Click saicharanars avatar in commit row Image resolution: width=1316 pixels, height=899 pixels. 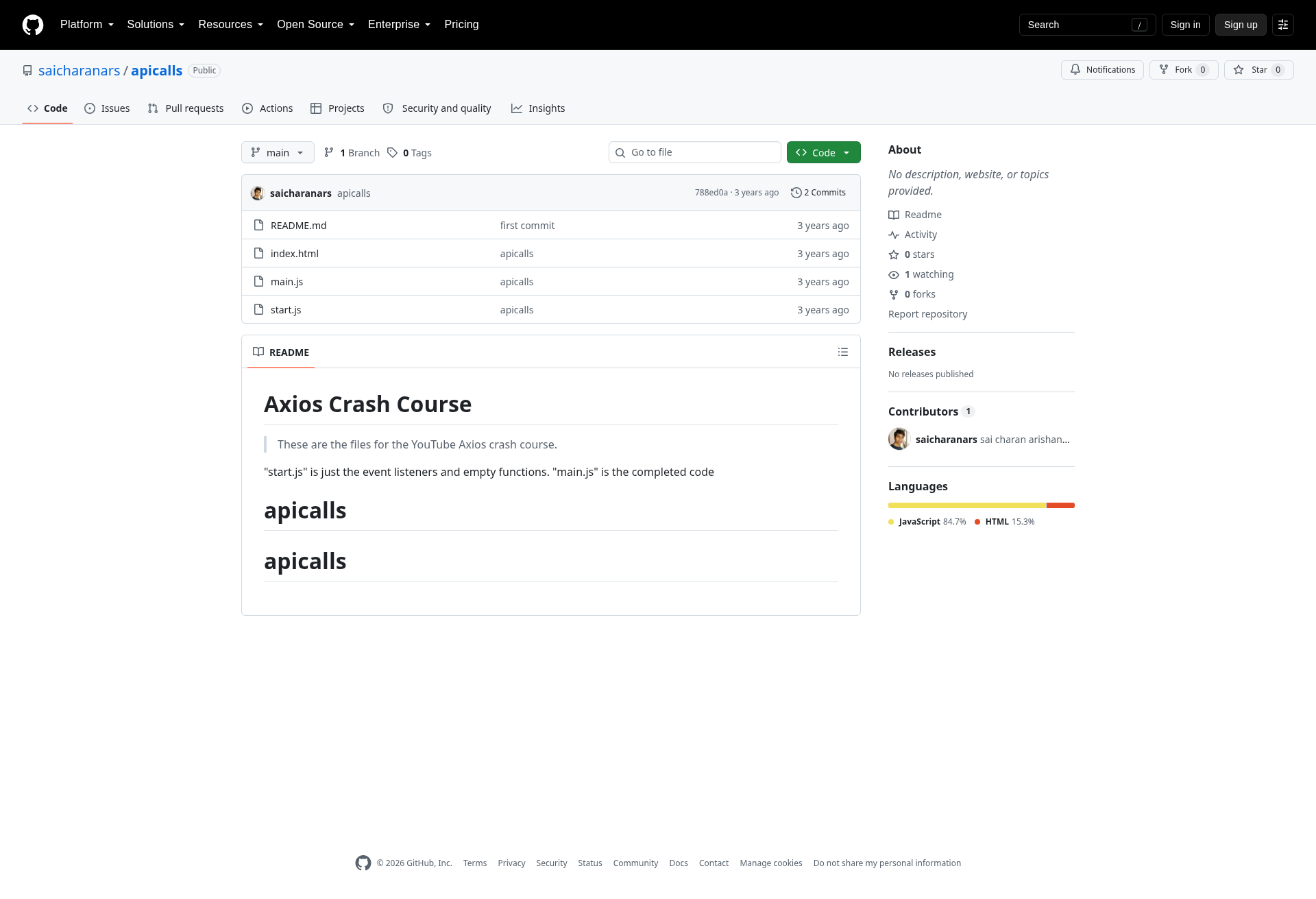[x=258, y=193]
